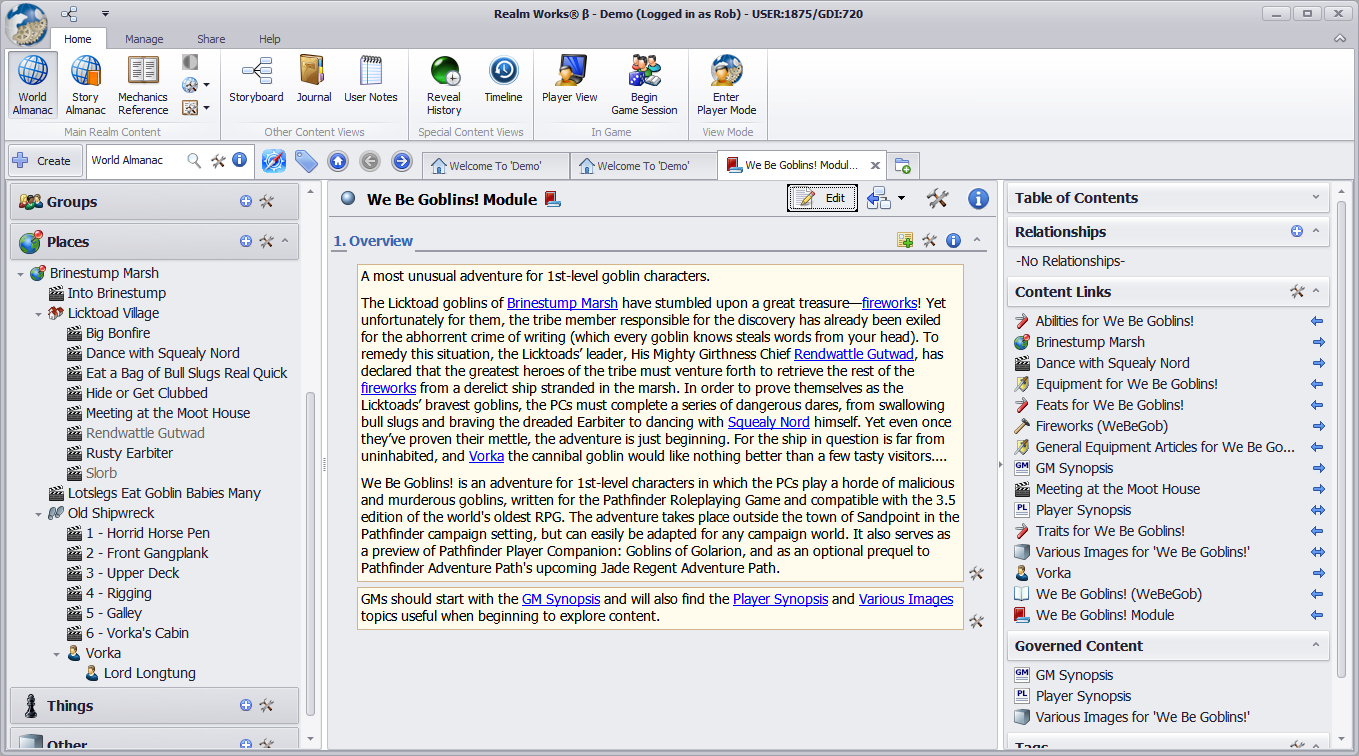Begin a Game Session
The image size is (1359, 756).
(x=644, y=85)
